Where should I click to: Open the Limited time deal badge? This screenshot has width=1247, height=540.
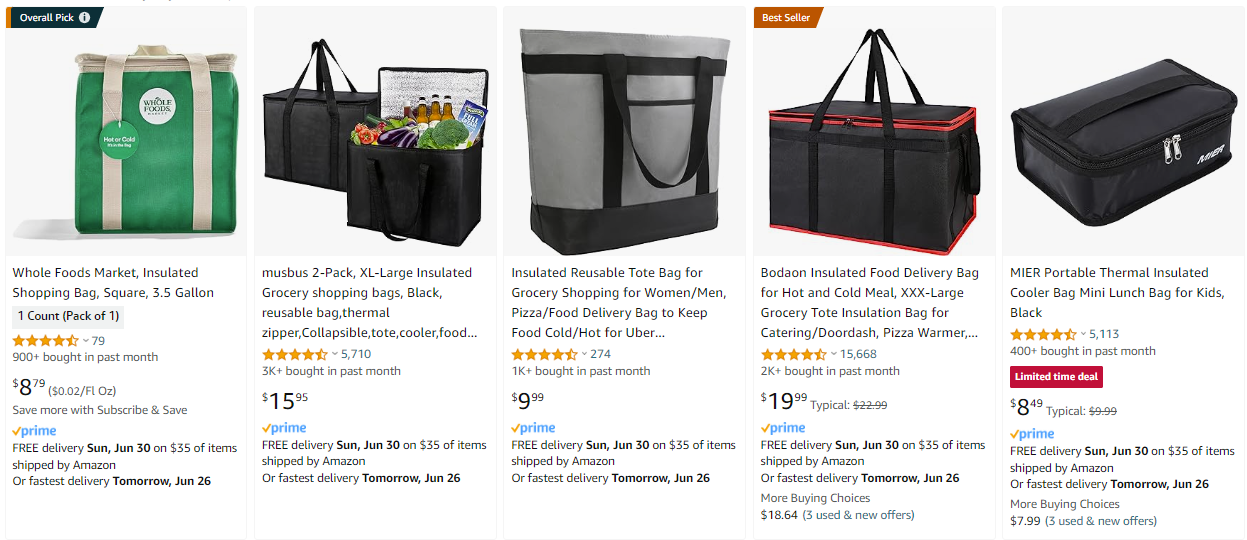click(1056, 377)
